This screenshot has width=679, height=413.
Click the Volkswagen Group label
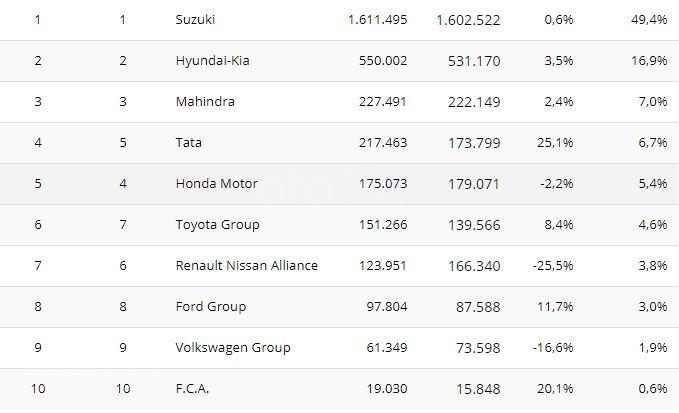(233, 348)
